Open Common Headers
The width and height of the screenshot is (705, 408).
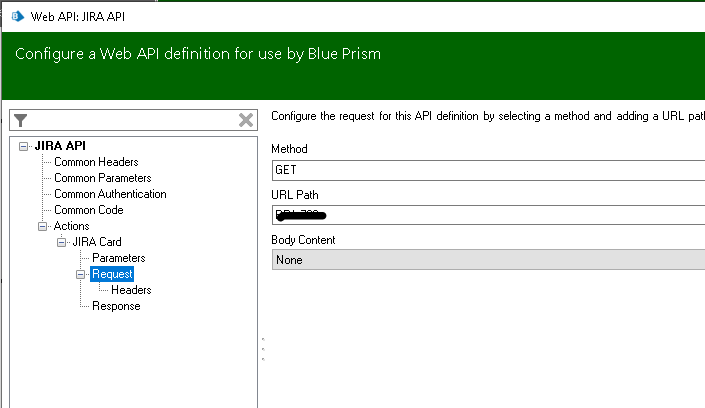tap(96, 162)
